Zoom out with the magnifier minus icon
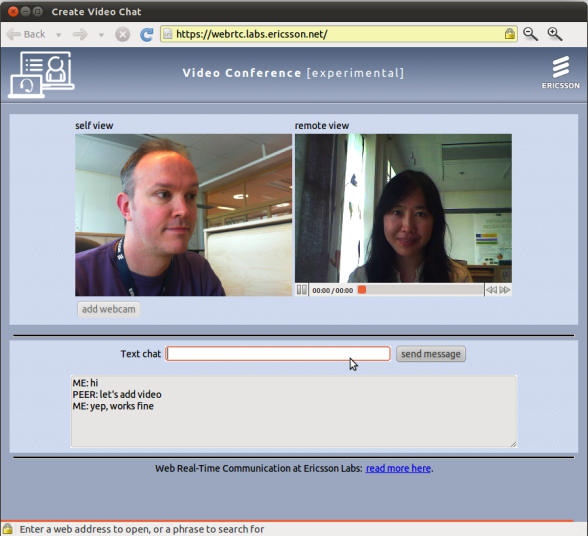Viewport: 588px width, 536px height. coord(531,34)
